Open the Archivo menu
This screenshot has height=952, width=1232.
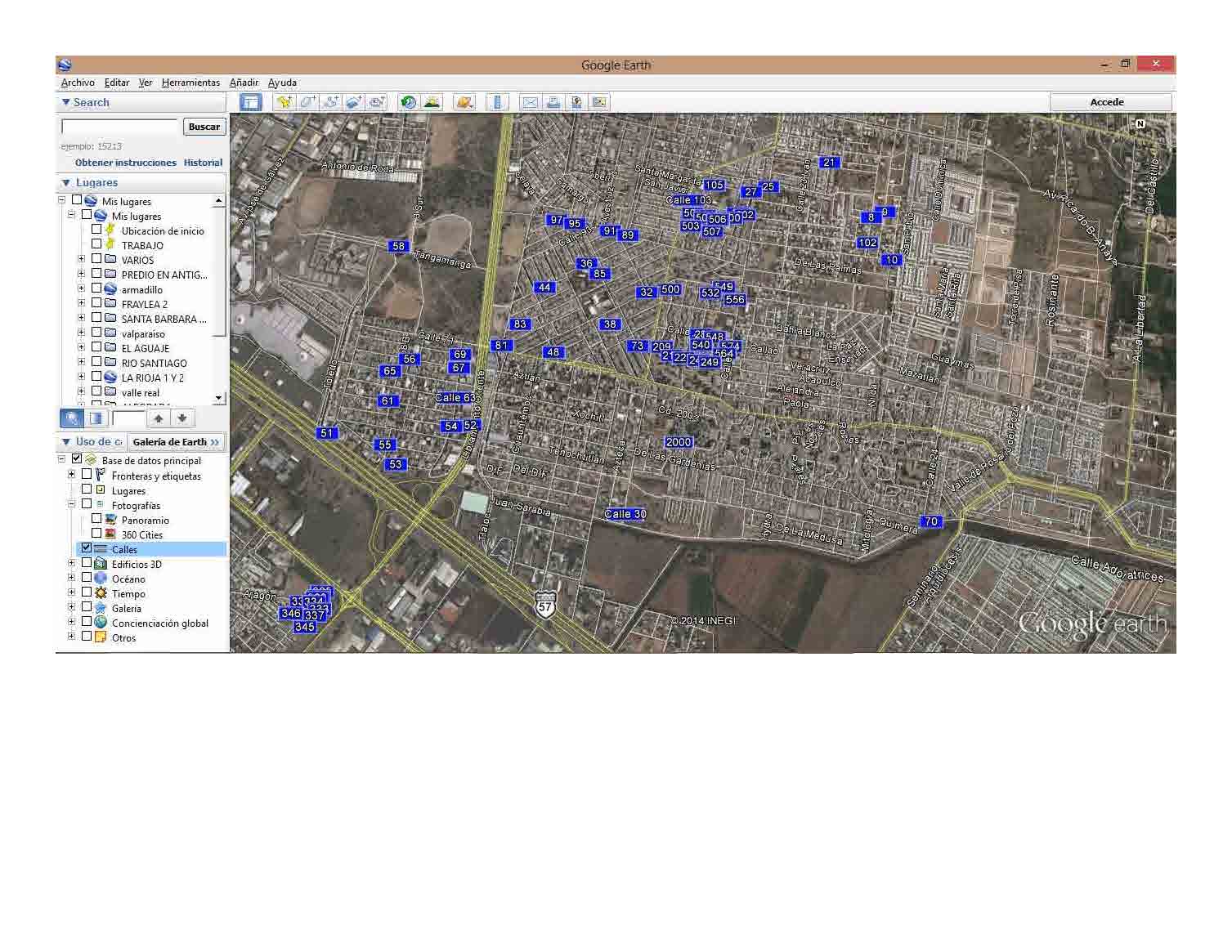pyautogui.click(x=78, y=83)
